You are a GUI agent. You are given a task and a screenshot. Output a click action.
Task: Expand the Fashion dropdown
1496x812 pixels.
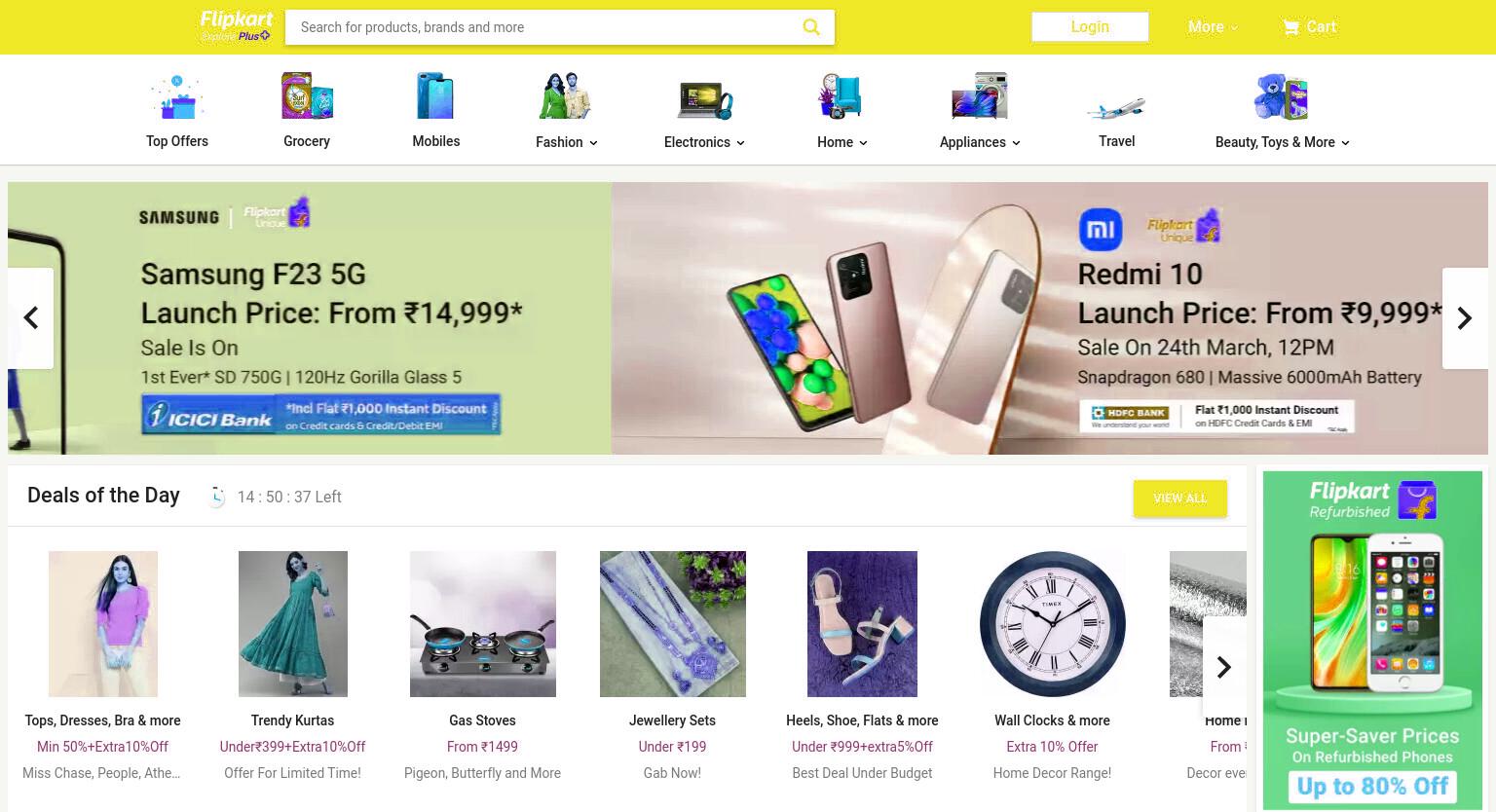[x=566, y=142]
